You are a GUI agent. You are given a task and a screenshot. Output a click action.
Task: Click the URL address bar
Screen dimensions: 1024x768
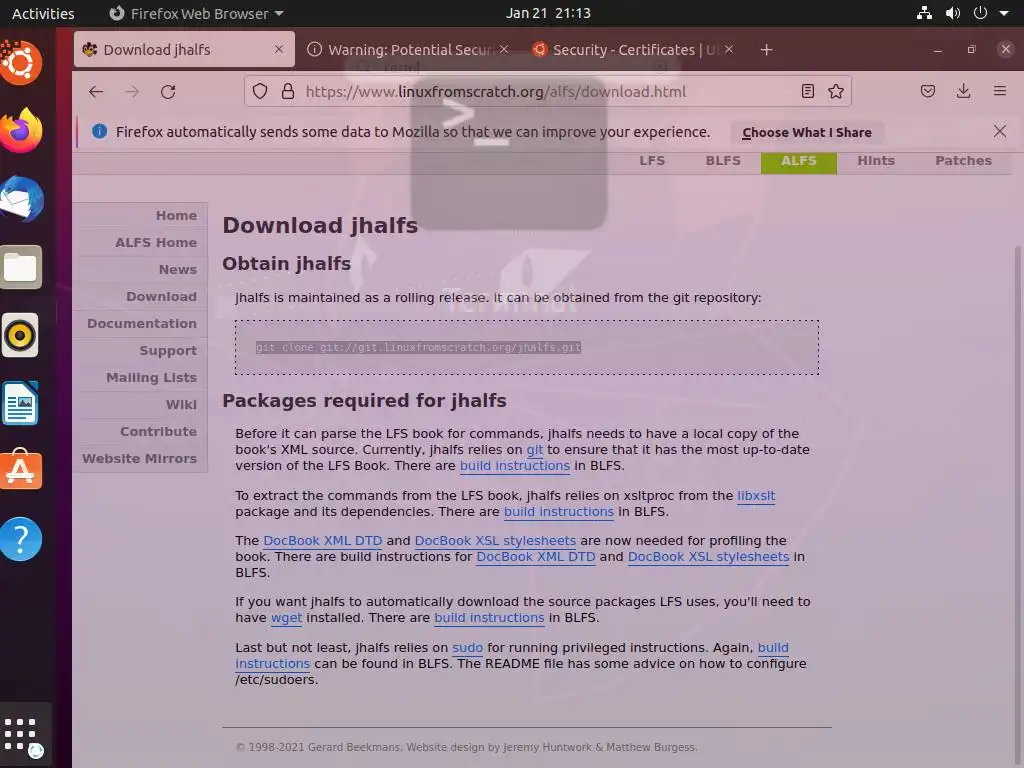point(549,91)
